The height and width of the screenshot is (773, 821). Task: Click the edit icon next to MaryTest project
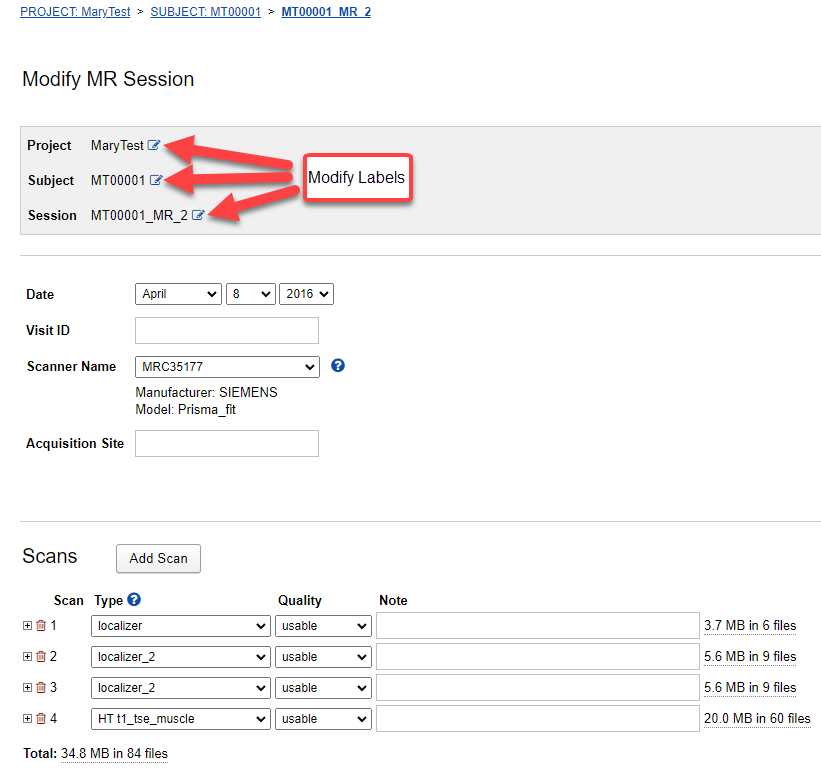click(x=154, y=145)
